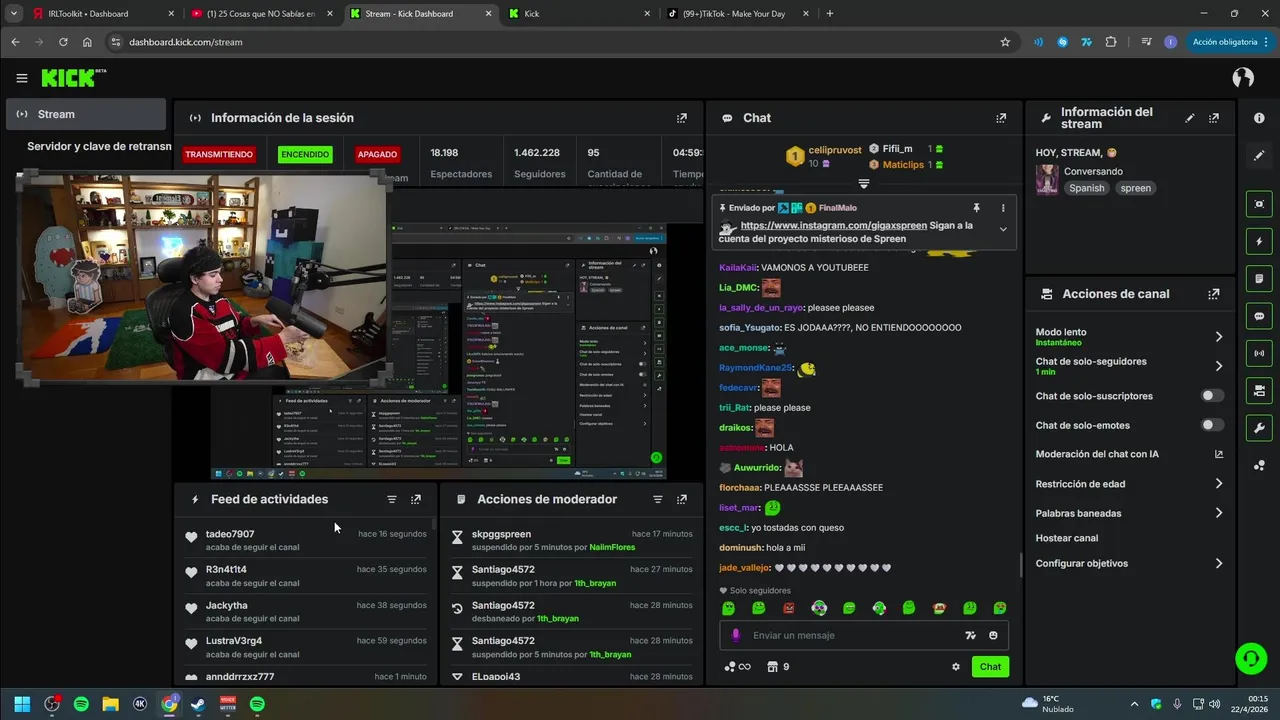Pop out the Acciones de canal panel
The width and height of the screenshot is (1280, 720).
(1214, 294)
